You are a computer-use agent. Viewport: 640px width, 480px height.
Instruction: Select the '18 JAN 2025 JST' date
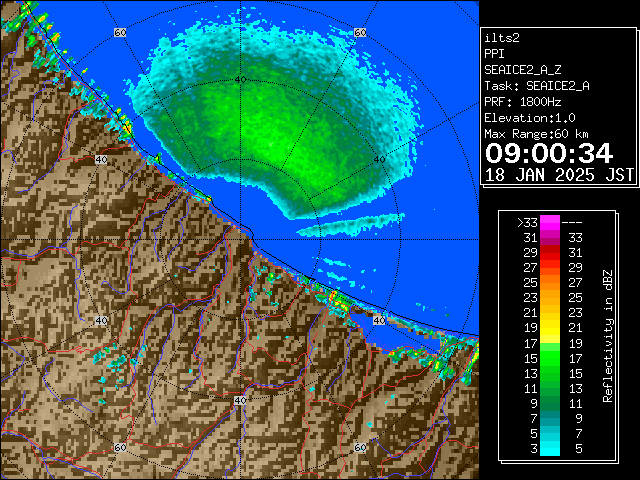(x=559, y=175)
